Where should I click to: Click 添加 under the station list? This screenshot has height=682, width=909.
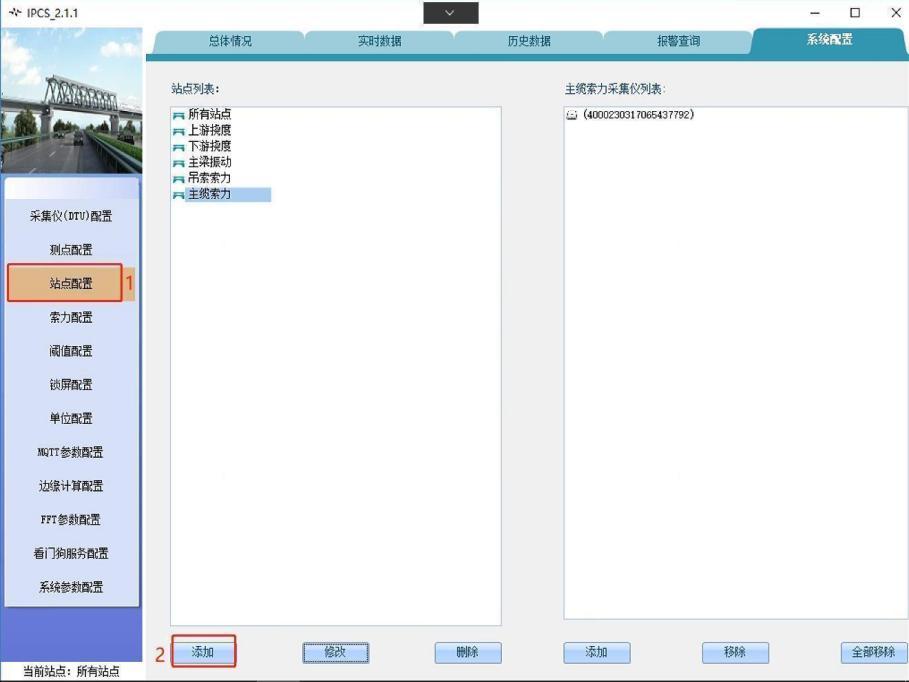point(203,652)
